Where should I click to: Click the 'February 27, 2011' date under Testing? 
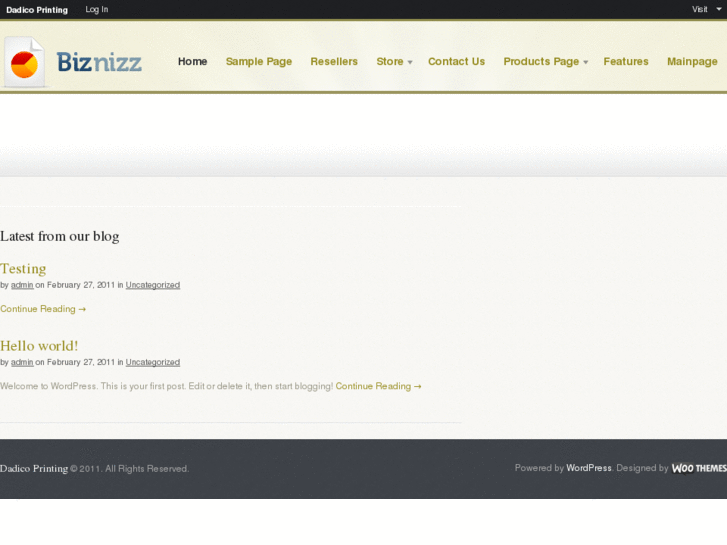[x=81, y=285]
